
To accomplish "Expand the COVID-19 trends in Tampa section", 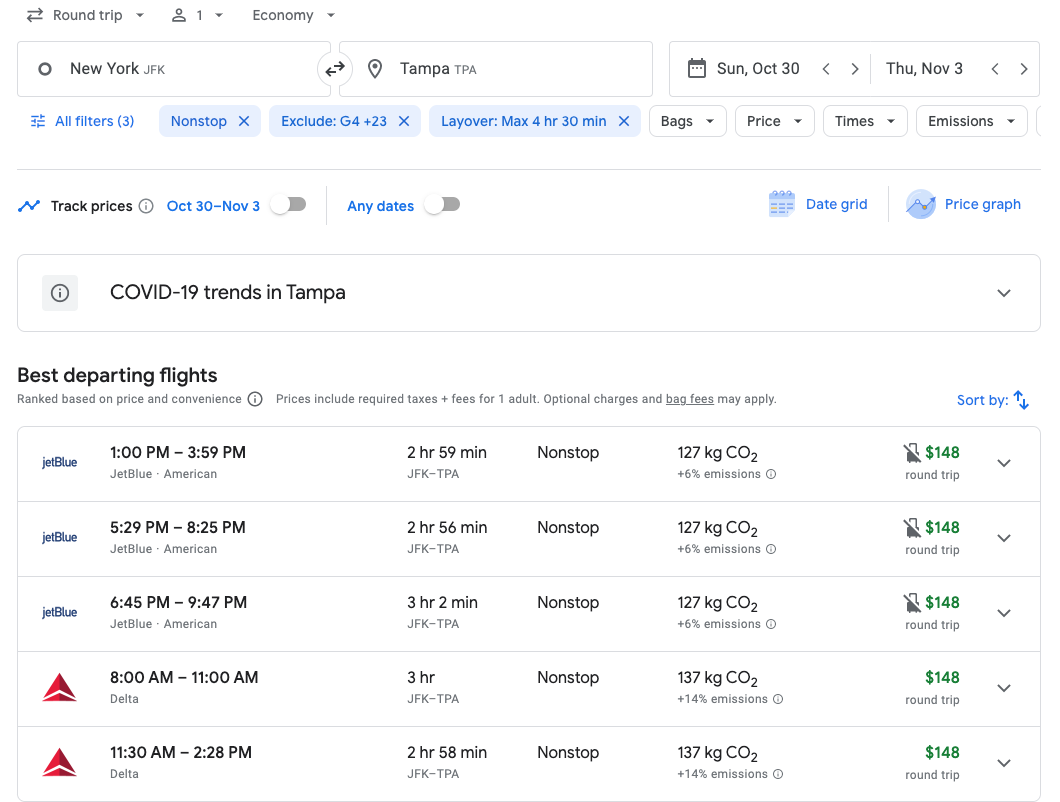I will click(x=1004, y=292).
